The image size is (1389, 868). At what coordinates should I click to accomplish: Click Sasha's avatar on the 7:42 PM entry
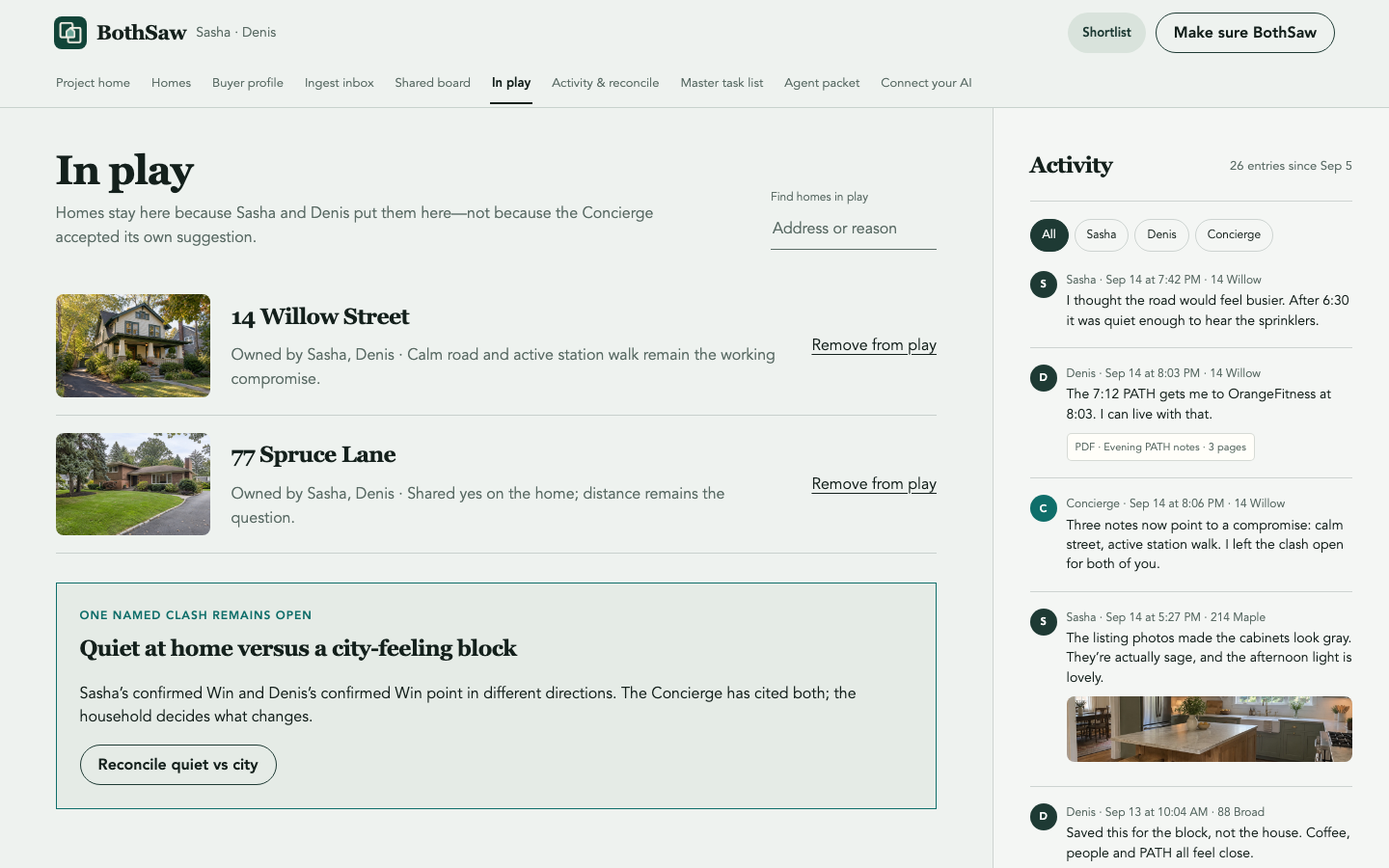point(1043,285)
